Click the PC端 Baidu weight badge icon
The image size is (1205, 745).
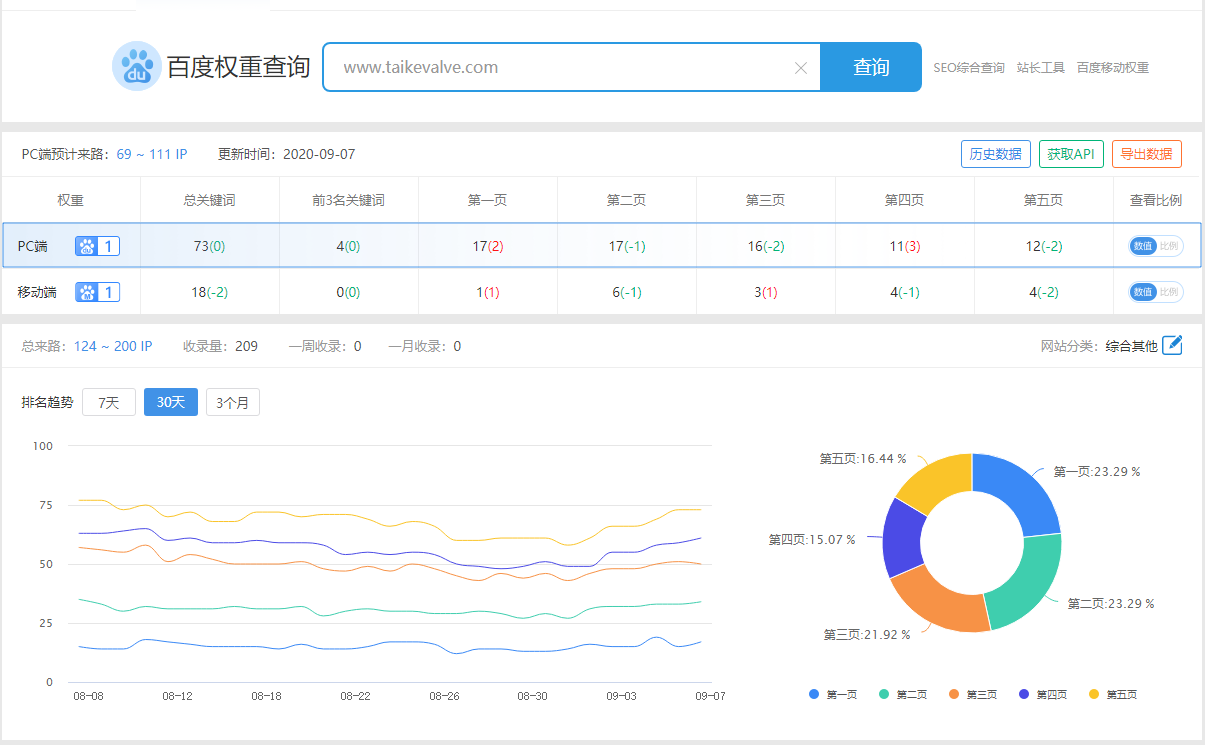(x=89, y=245)
